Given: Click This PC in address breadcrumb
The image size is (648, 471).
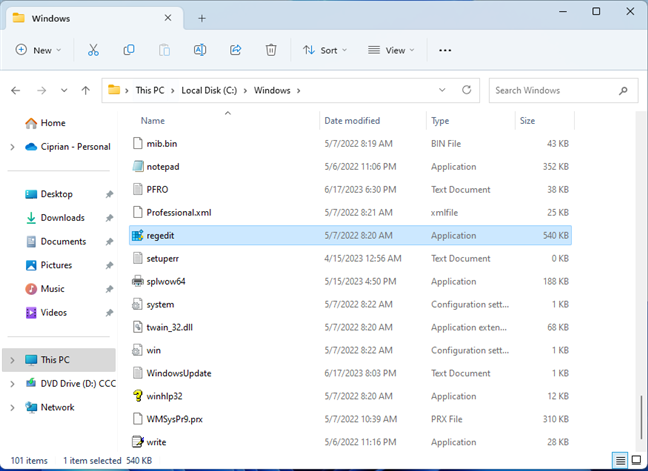Looking at the screenshot, I should 150,90.
